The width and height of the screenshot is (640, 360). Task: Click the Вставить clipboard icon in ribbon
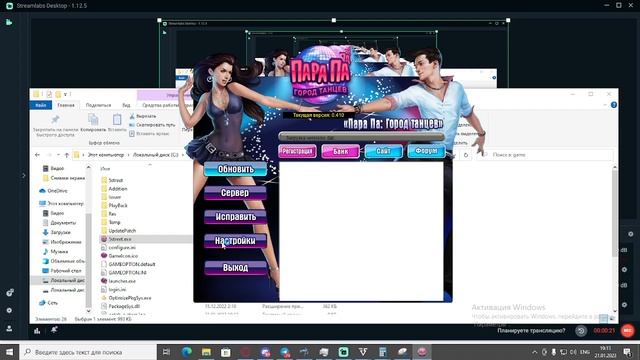(117, 120)
